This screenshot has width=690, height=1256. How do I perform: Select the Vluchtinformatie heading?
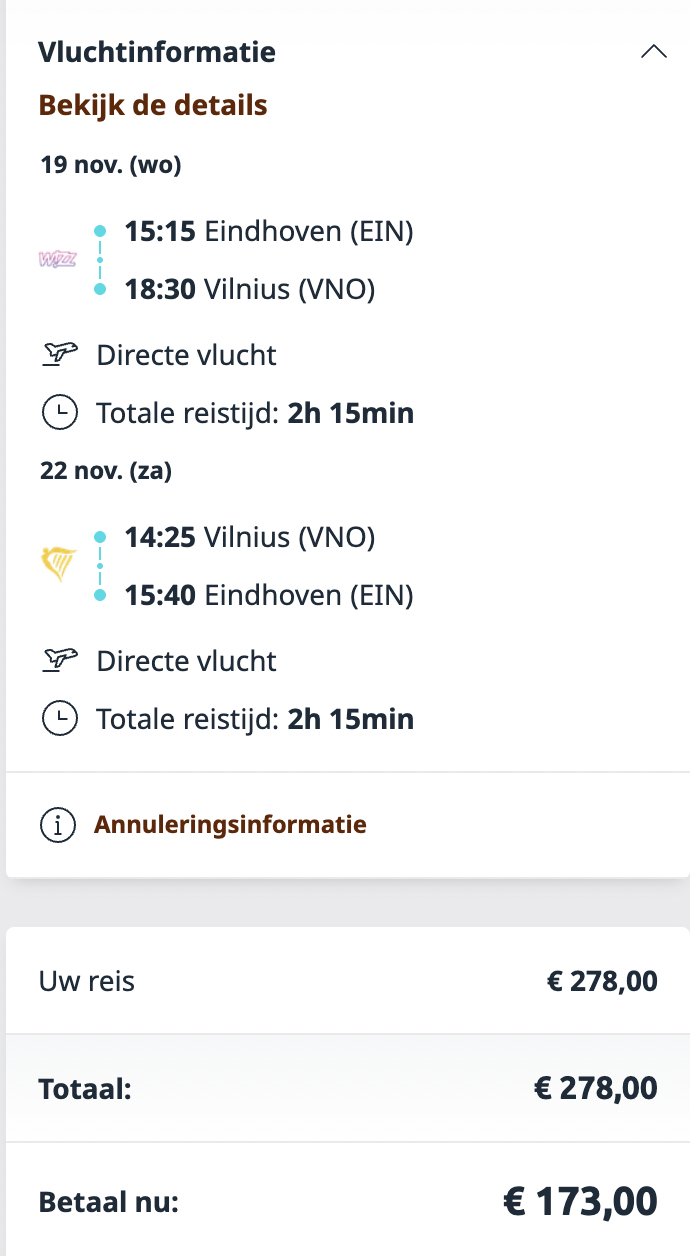[157, 52]
